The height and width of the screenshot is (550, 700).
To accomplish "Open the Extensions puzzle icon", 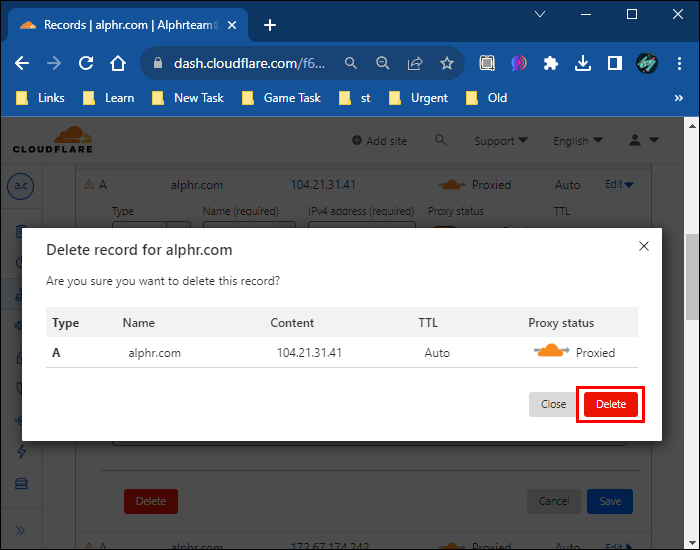I will [551, 63].
